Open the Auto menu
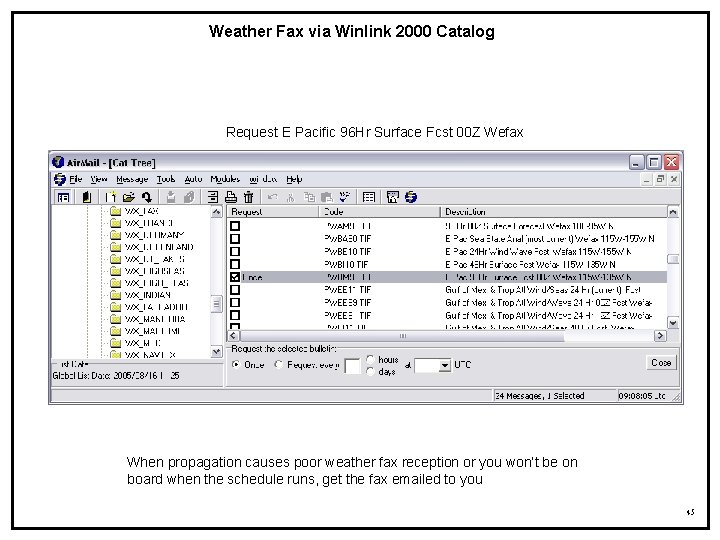 [x=193, y=179]
